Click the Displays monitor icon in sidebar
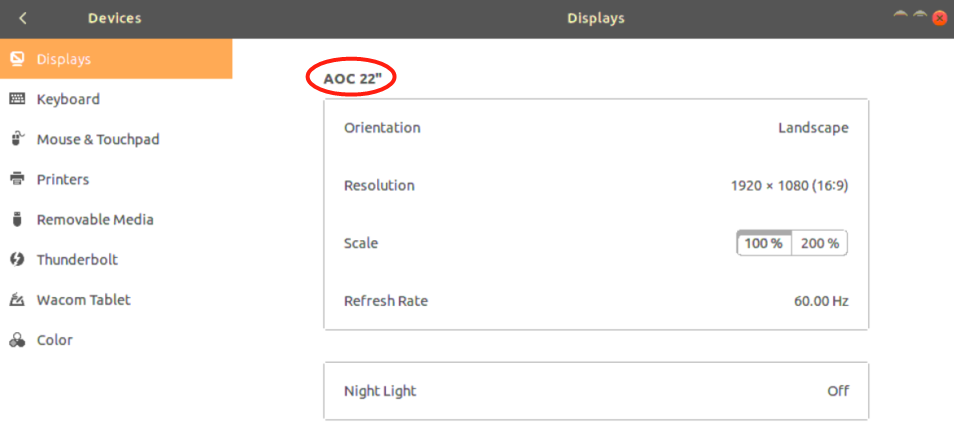The width and height of the screenshot is (954, 446). 17,59
